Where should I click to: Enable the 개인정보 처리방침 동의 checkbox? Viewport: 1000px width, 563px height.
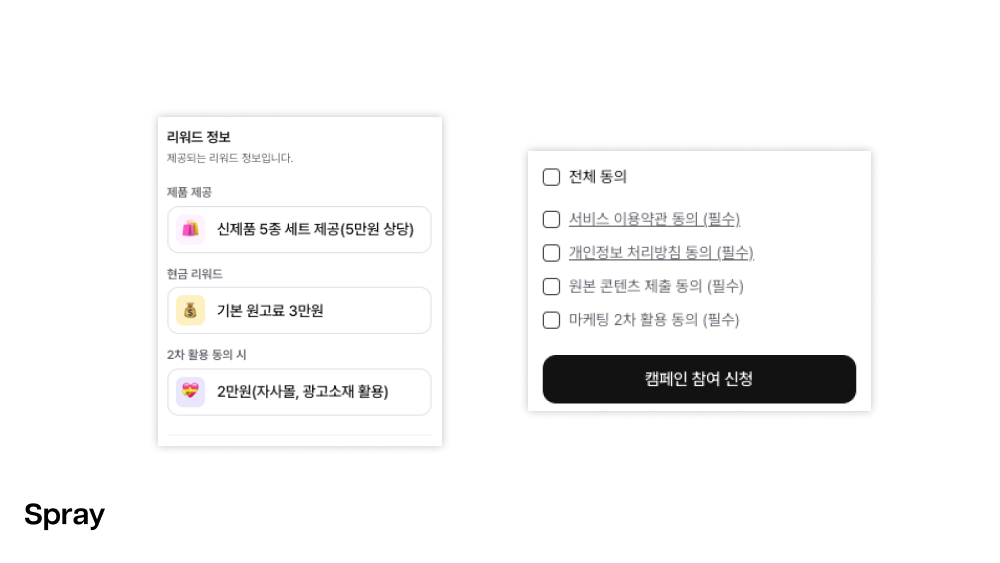tap(551, 253)
